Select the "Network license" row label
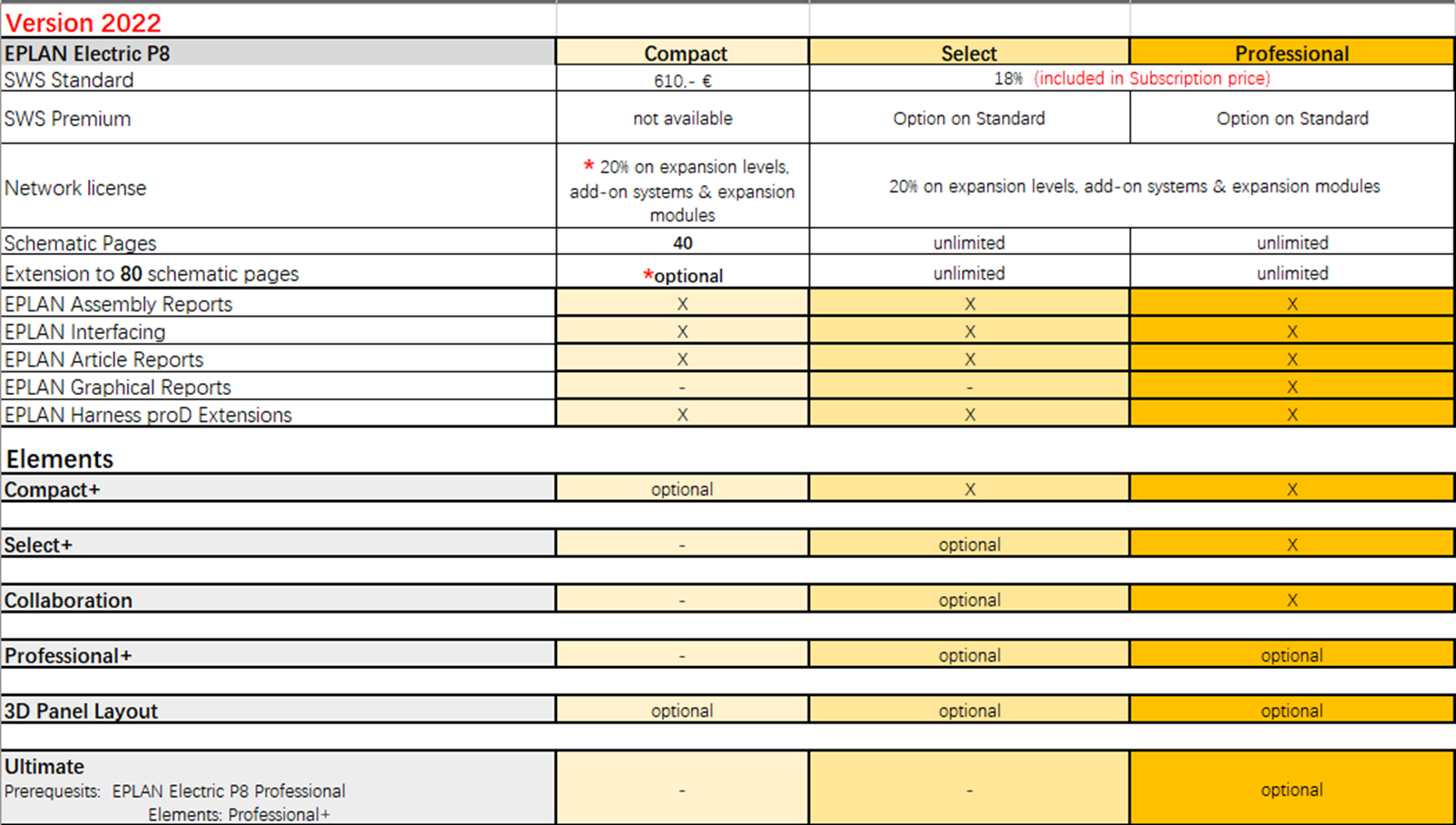Image resolution: width=1456 pixels, height=825 pixels. [x=75, y=188]
